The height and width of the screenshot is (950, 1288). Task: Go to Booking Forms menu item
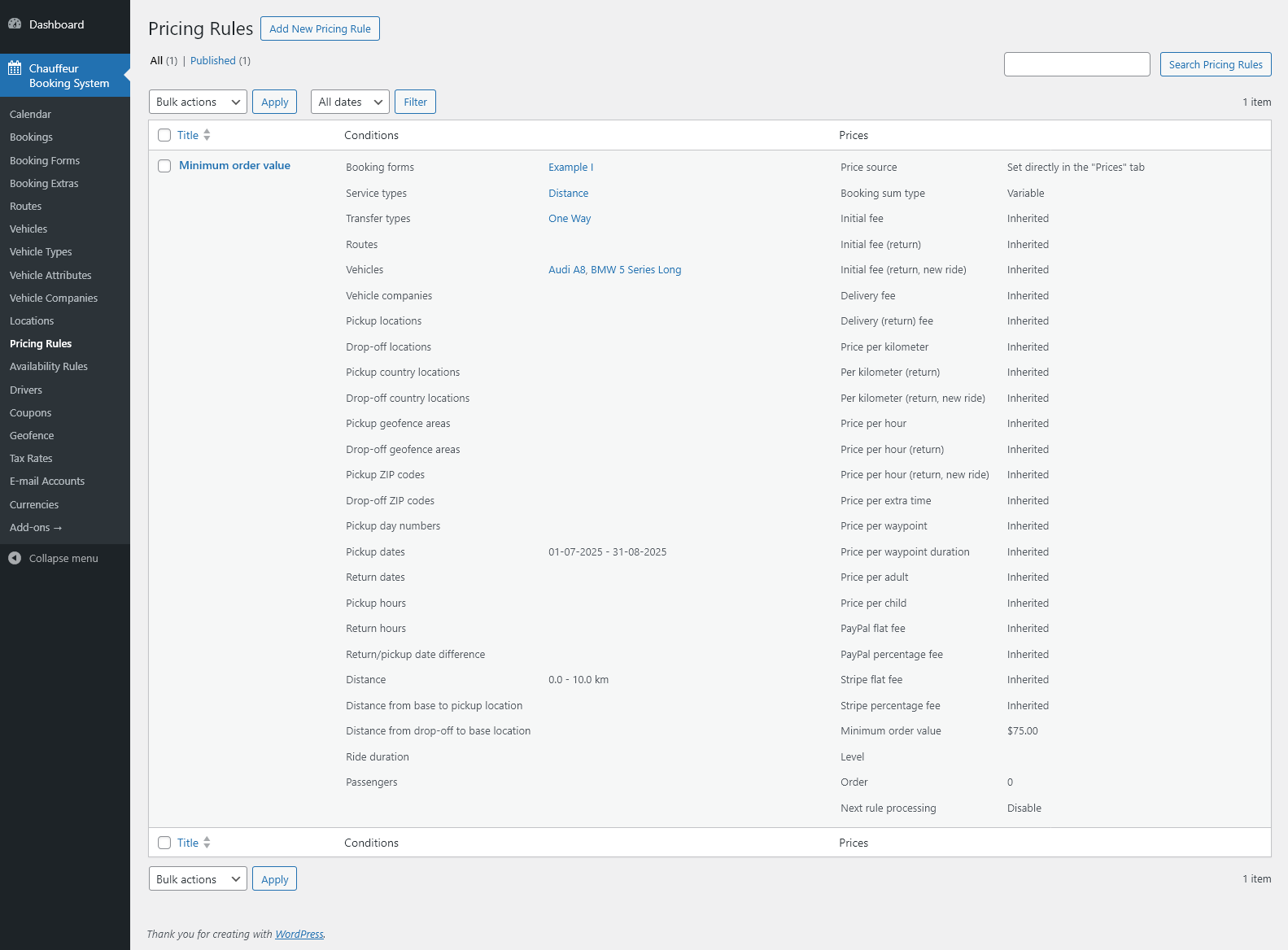point(45,161)
